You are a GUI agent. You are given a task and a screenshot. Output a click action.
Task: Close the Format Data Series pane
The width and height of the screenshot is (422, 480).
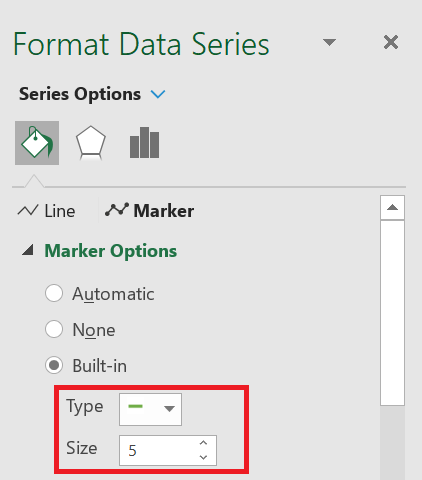click(x=391, y=42)
